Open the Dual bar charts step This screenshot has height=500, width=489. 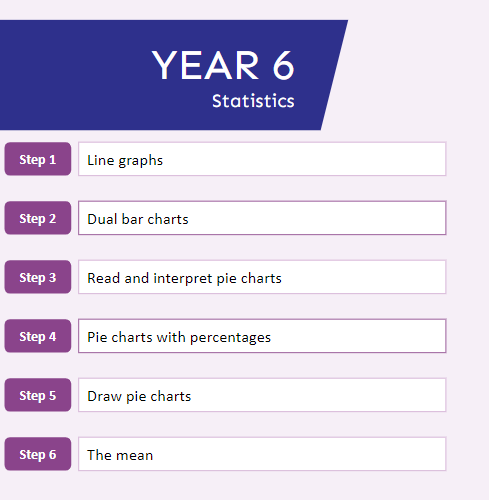pyautogui.click(x=262, y=218)
